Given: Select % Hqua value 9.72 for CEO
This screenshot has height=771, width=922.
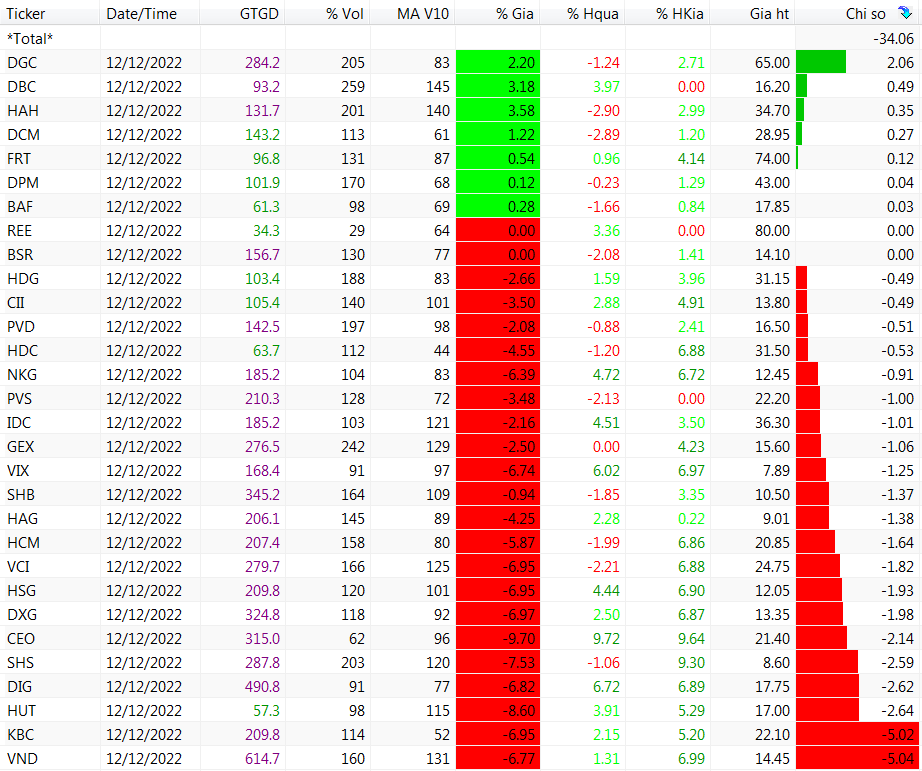Looking at the screenshot, I should (606, 639).
